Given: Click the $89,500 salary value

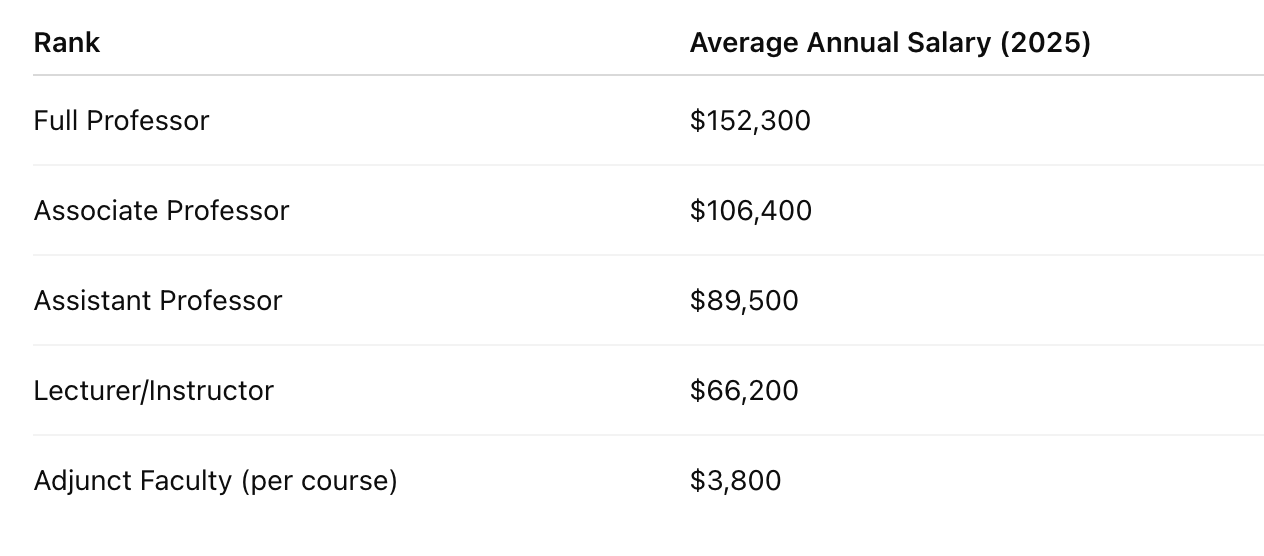Looking at the screenshot, I should pyautogui.click(x=744, y=301).
